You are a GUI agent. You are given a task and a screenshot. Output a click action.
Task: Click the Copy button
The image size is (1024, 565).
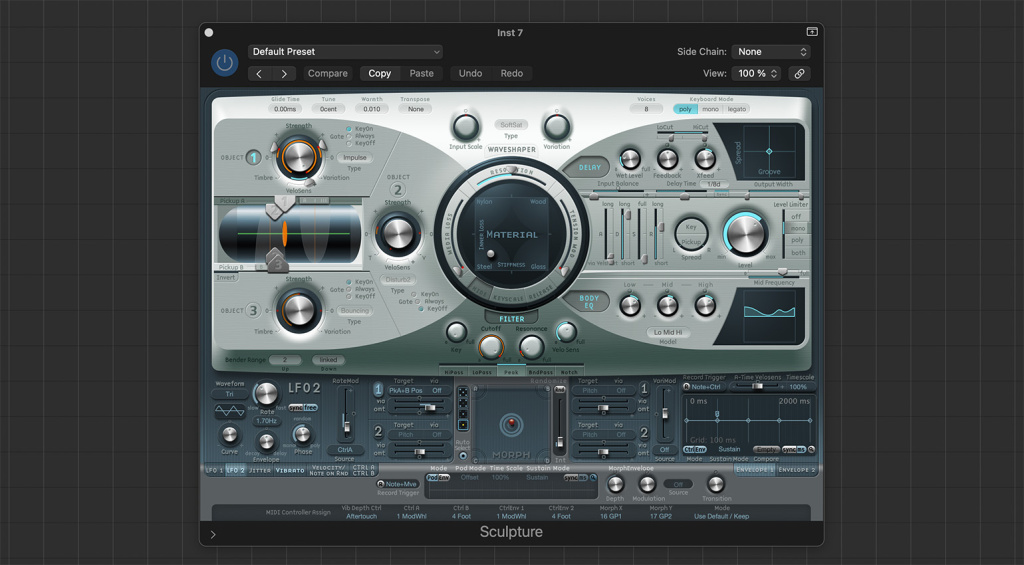tap(379, 74)
